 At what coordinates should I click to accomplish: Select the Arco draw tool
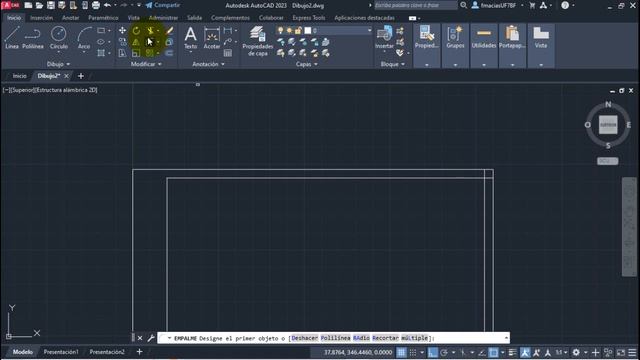click(x=84, y=38)
